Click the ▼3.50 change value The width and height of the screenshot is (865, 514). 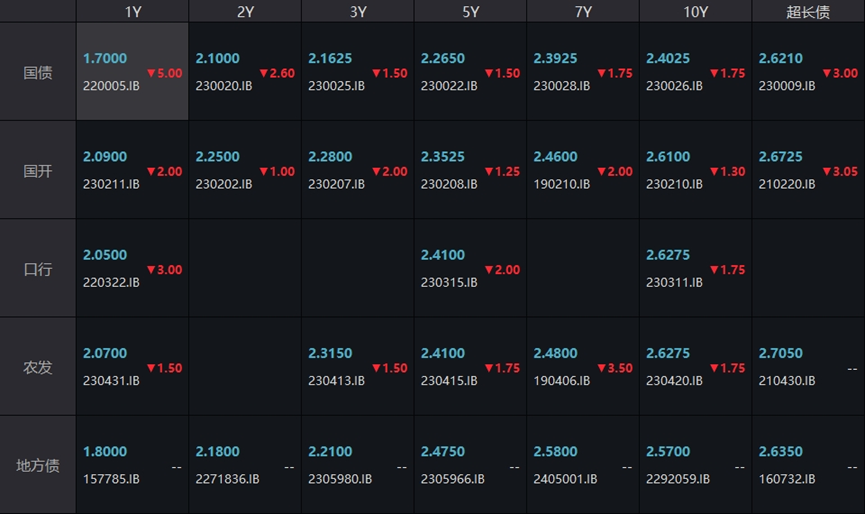click(614, 368)
